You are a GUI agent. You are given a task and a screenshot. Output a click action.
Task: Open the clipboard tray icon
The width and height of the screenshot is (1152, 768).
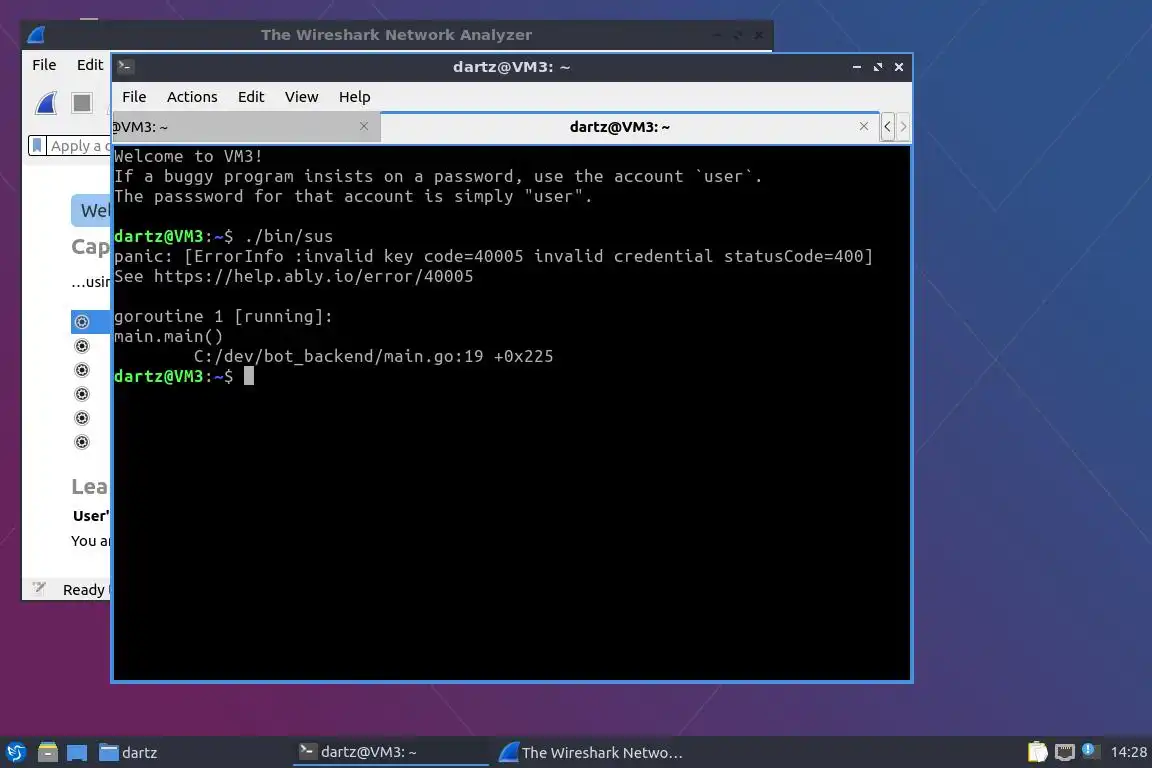click(x=1037, y=752)
